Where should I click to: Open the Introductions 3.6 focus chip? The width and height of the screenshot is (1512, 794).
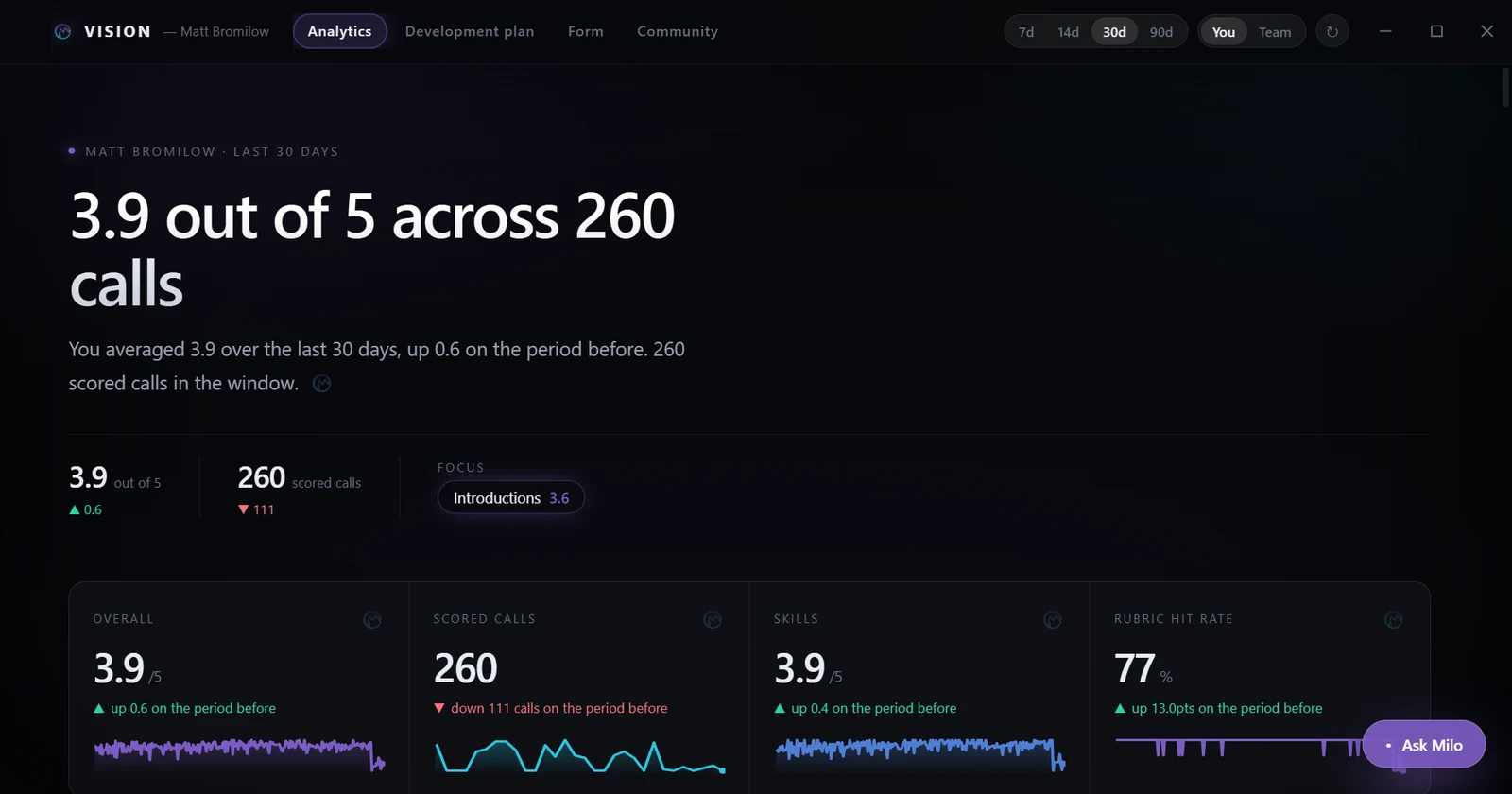(x=511, y=498)
